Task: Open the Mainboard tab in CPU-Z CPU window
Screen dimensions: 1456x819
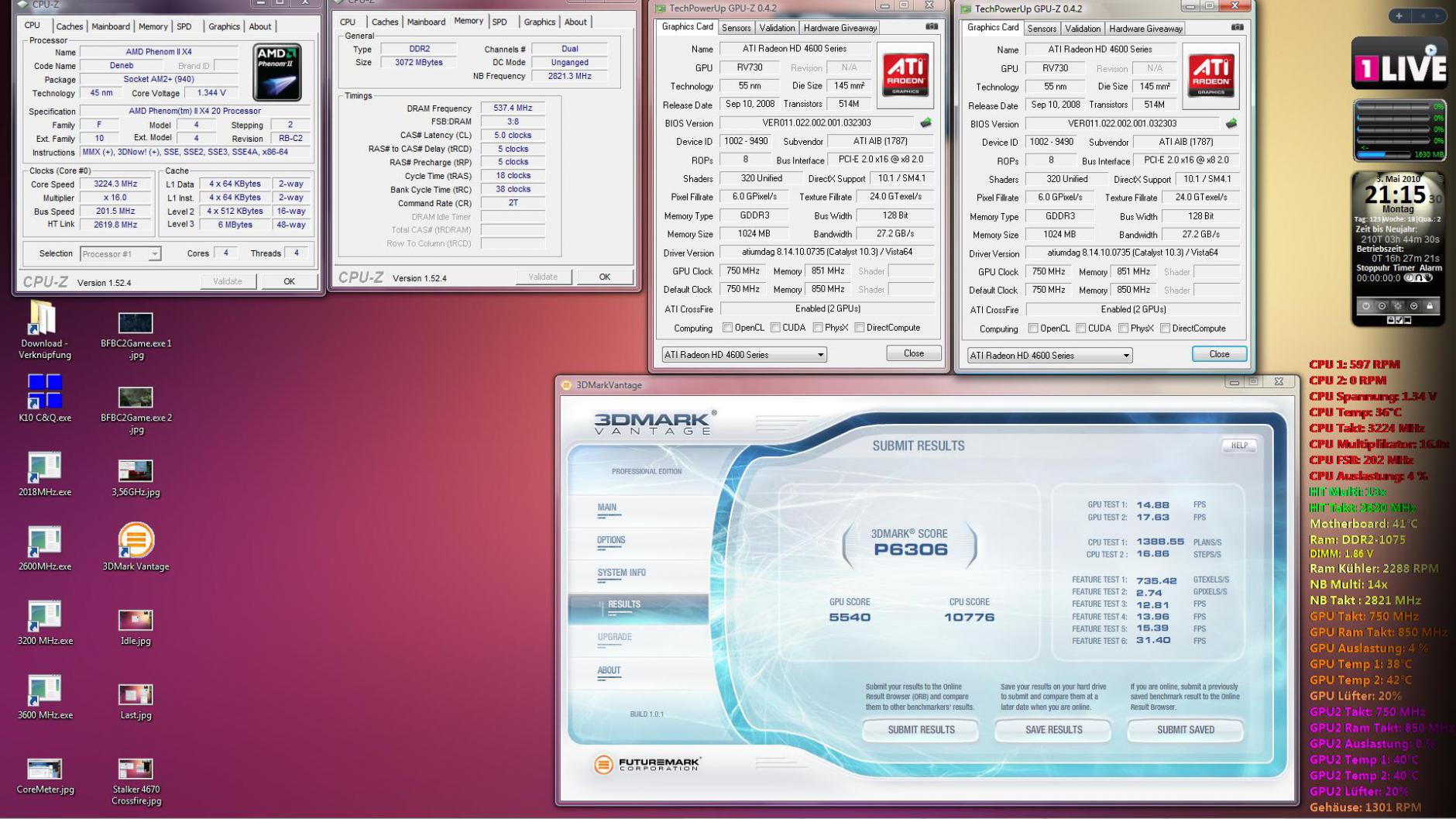Action: pyautogui.click(x=111, y=26)
